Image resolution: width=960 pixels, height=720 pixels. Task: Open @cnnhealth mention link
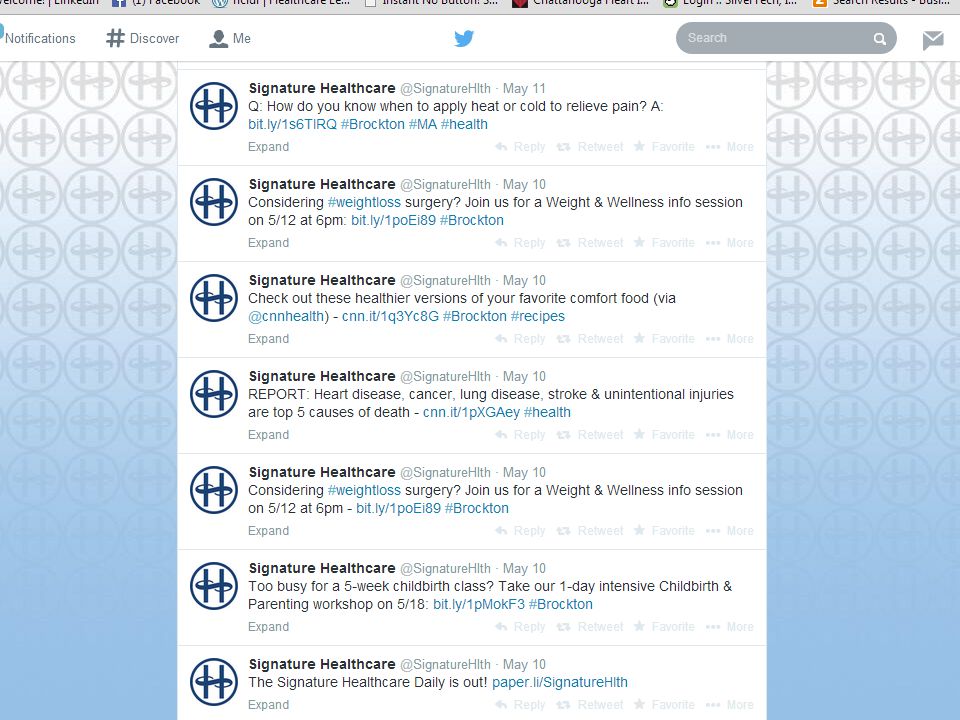tap(288, 317)
